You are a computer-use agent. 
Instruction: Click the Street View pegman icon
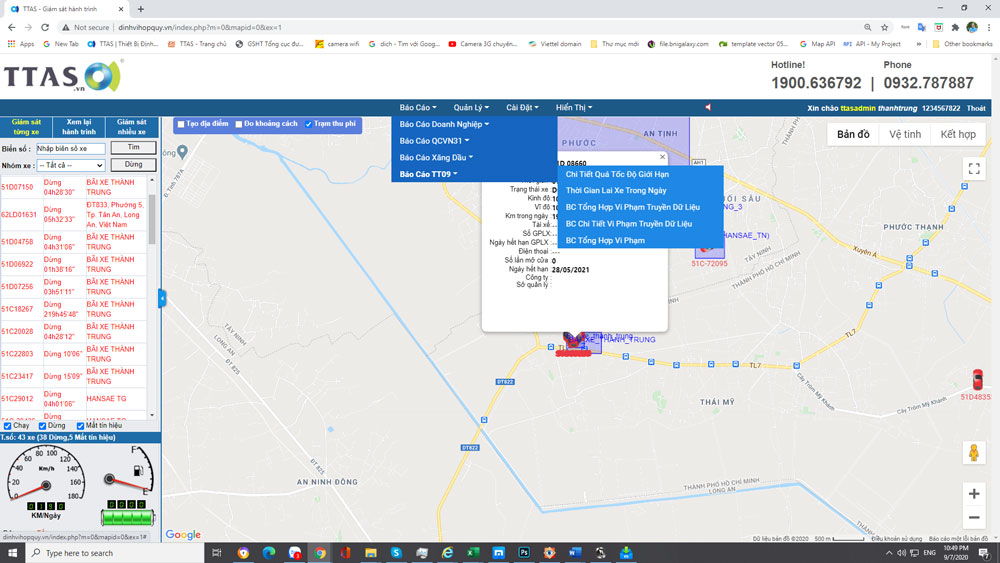(x=974, y=452)
